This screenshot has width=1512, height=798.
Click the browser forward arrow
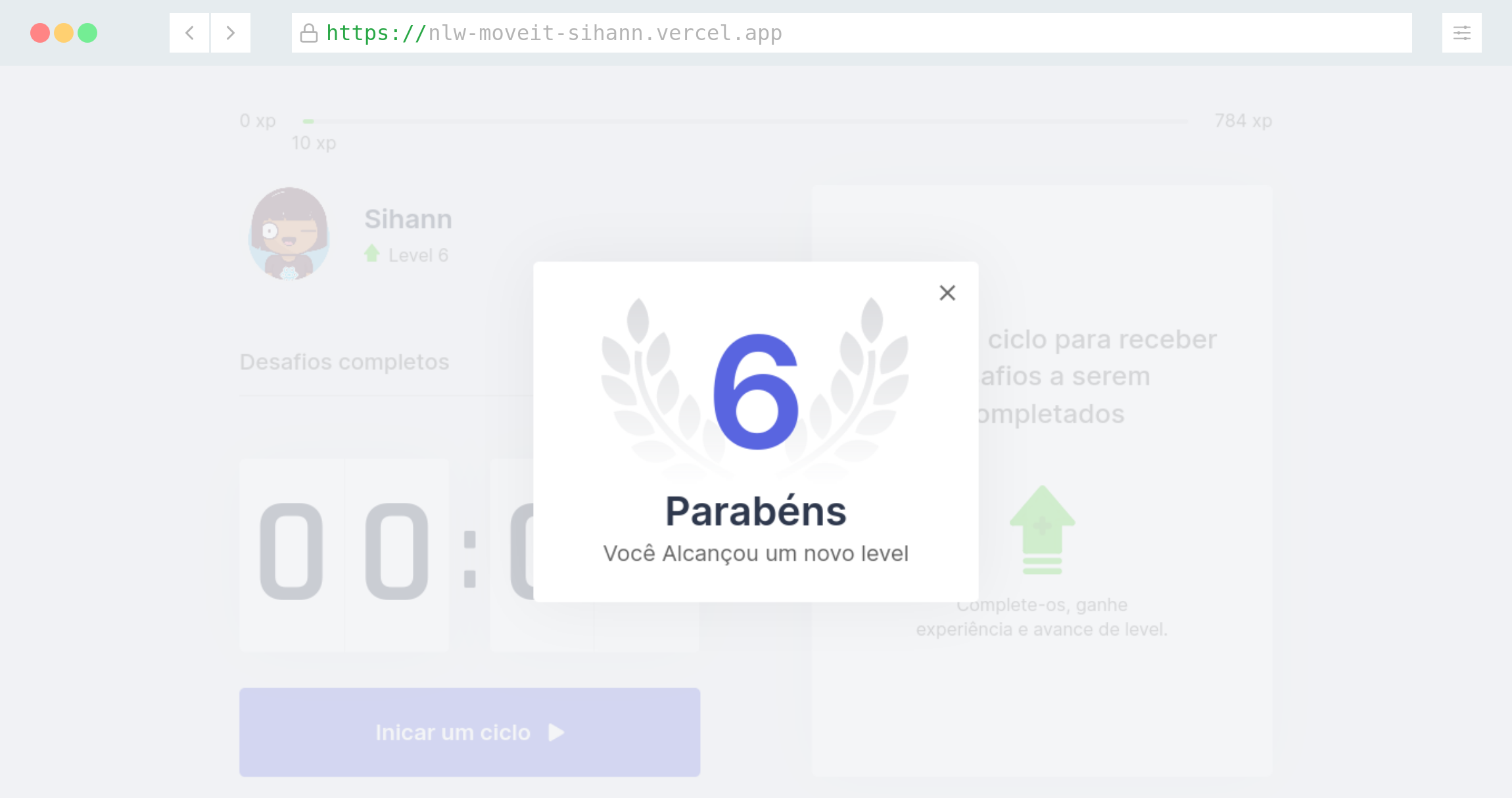(x=230, y=33)
